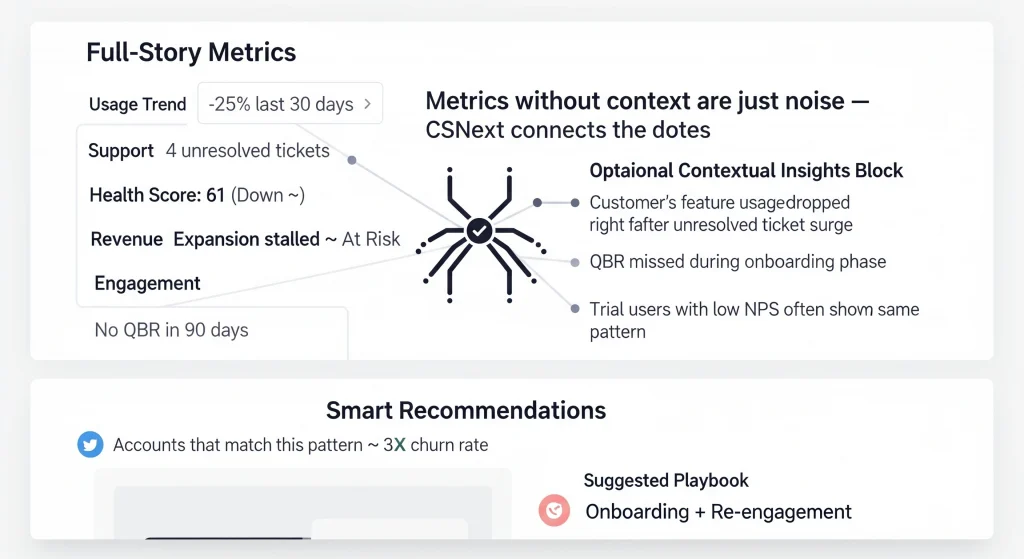Select the Health Score: 61 row

[x=197, y=195]
